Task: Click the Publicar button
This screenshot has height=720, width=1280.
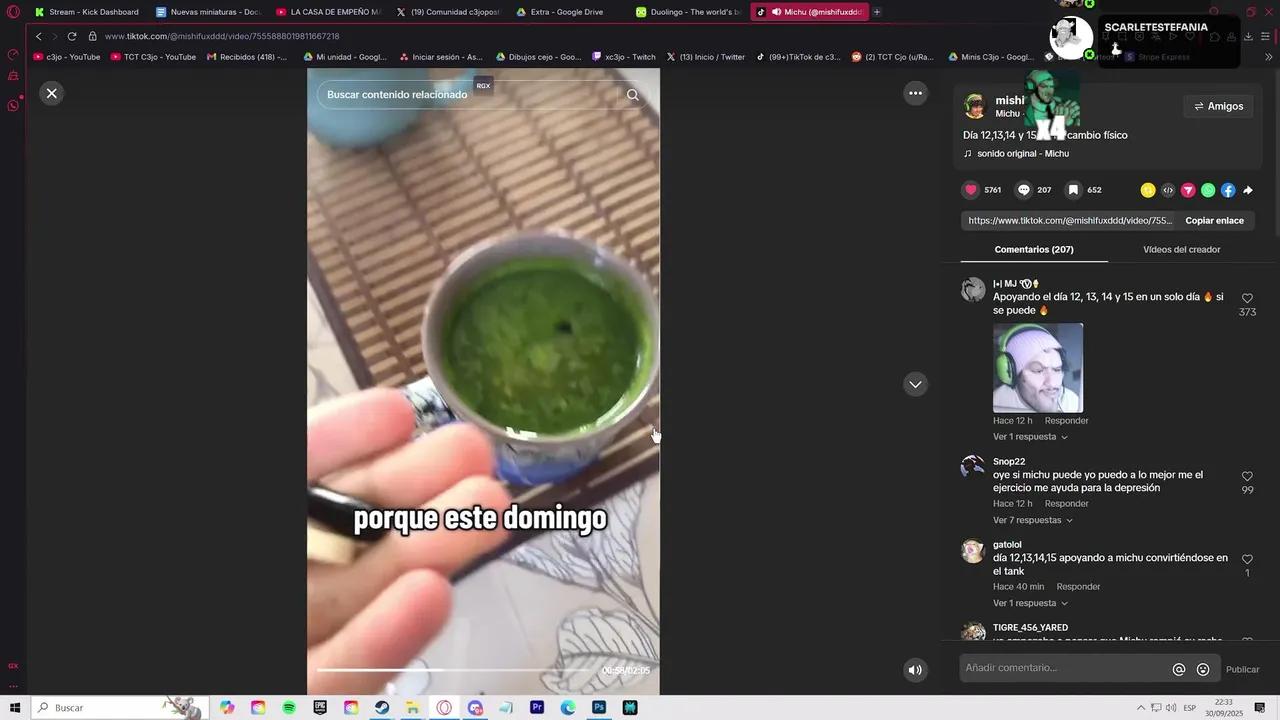Action: click(x=1243, y=669)
